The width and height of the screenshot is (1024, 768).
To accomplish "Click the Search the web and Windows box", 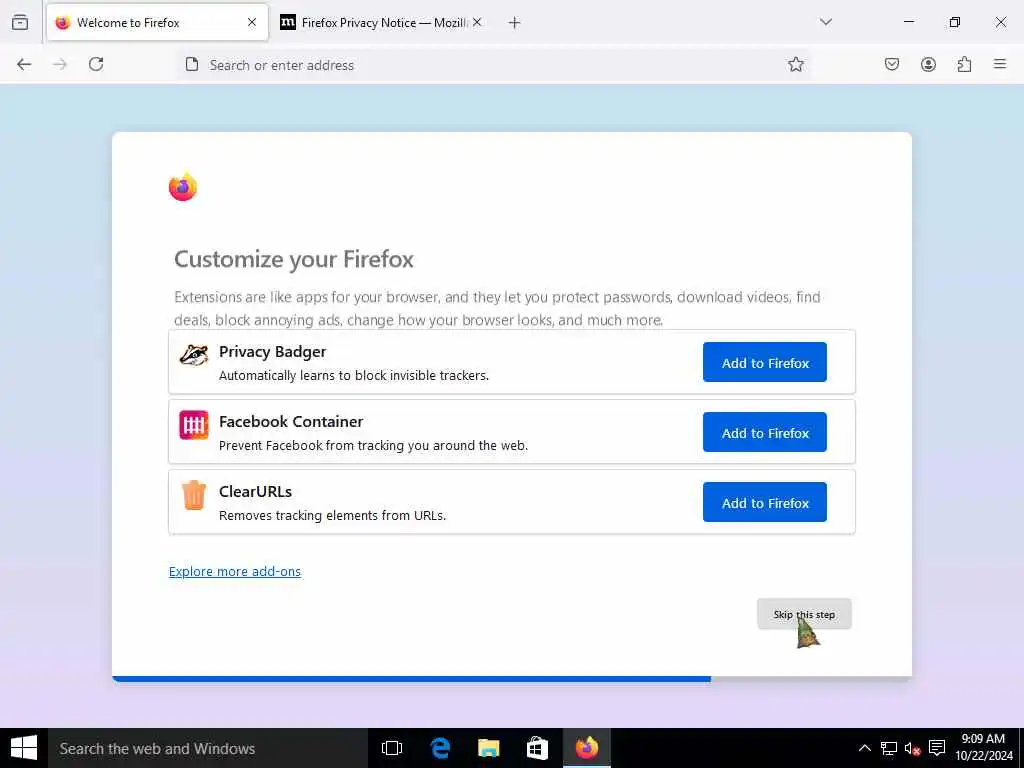I will point(208,748).
